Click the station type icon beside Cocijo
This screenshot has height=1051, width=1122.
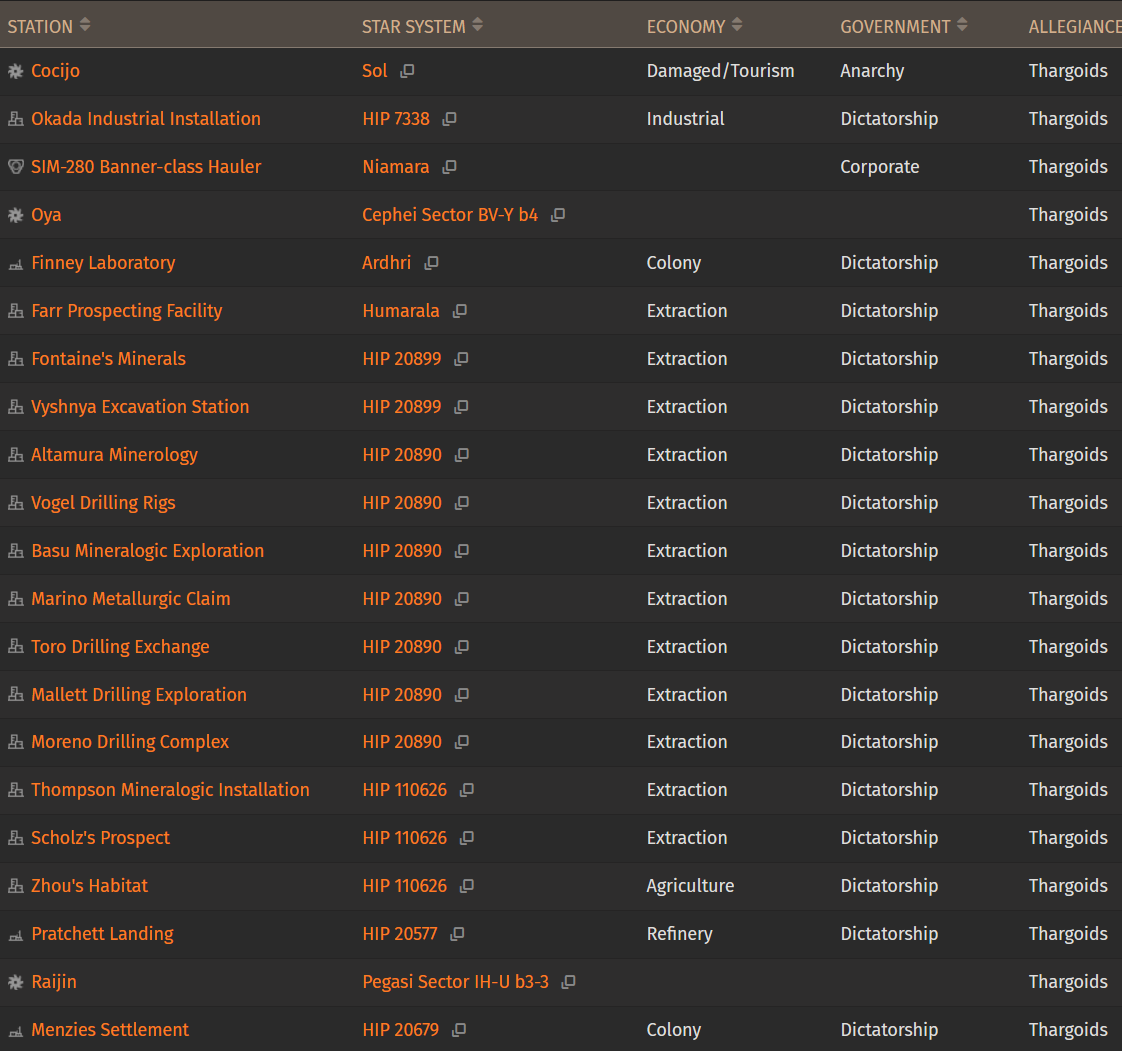(x=15, y=71)
